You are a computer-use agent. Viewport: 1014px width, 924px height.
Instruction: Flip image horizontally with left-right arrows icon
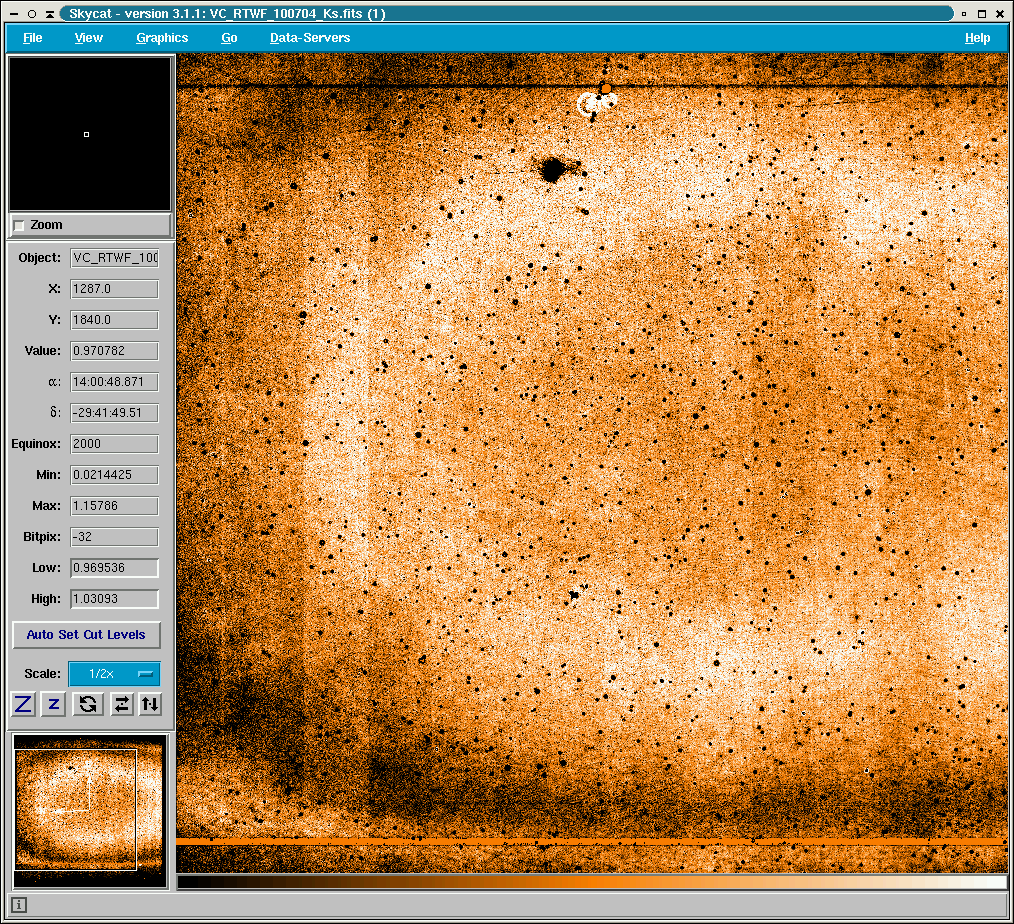pos(121,704)
